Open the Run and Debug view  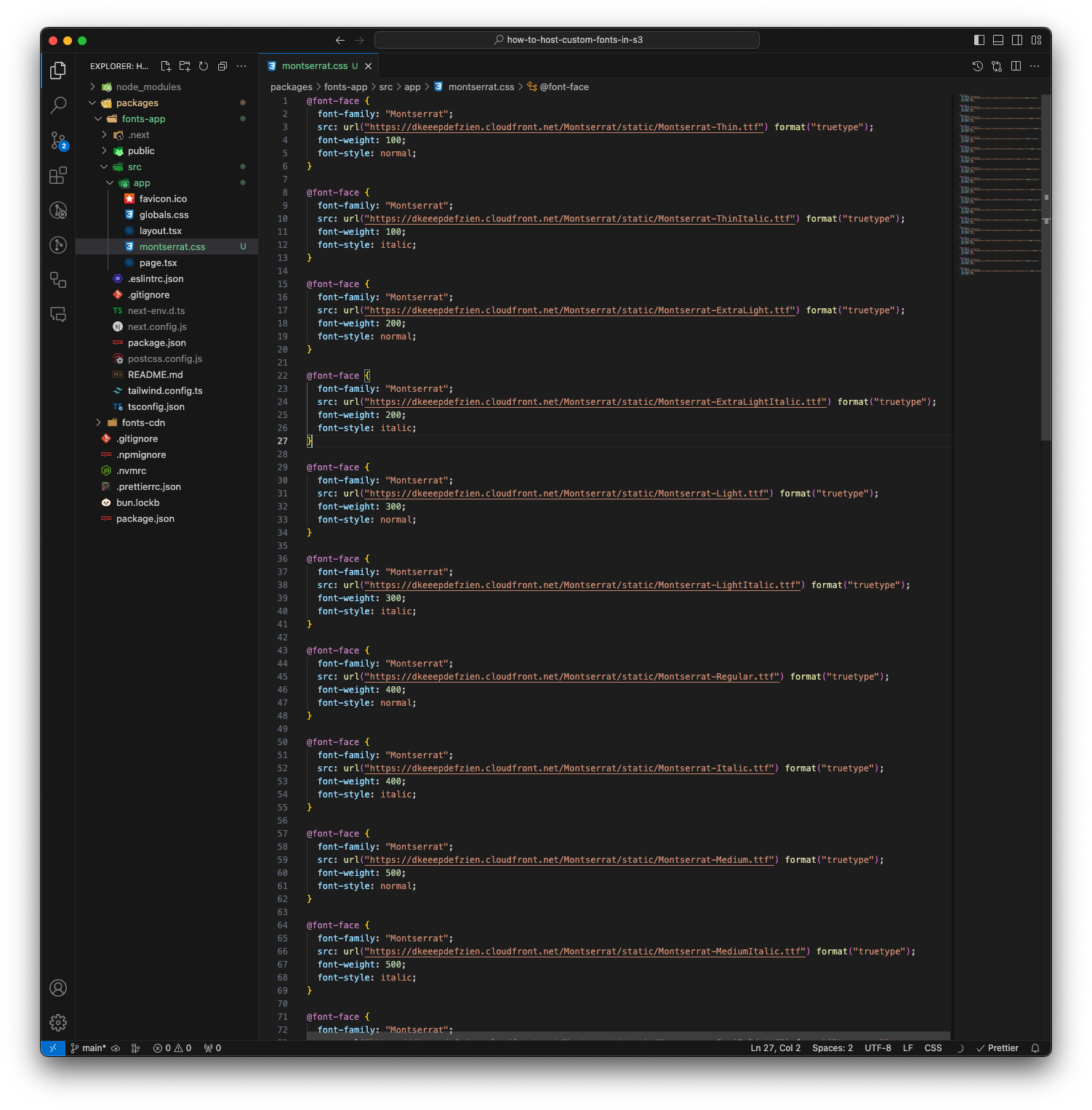click(x=58, y=210)
